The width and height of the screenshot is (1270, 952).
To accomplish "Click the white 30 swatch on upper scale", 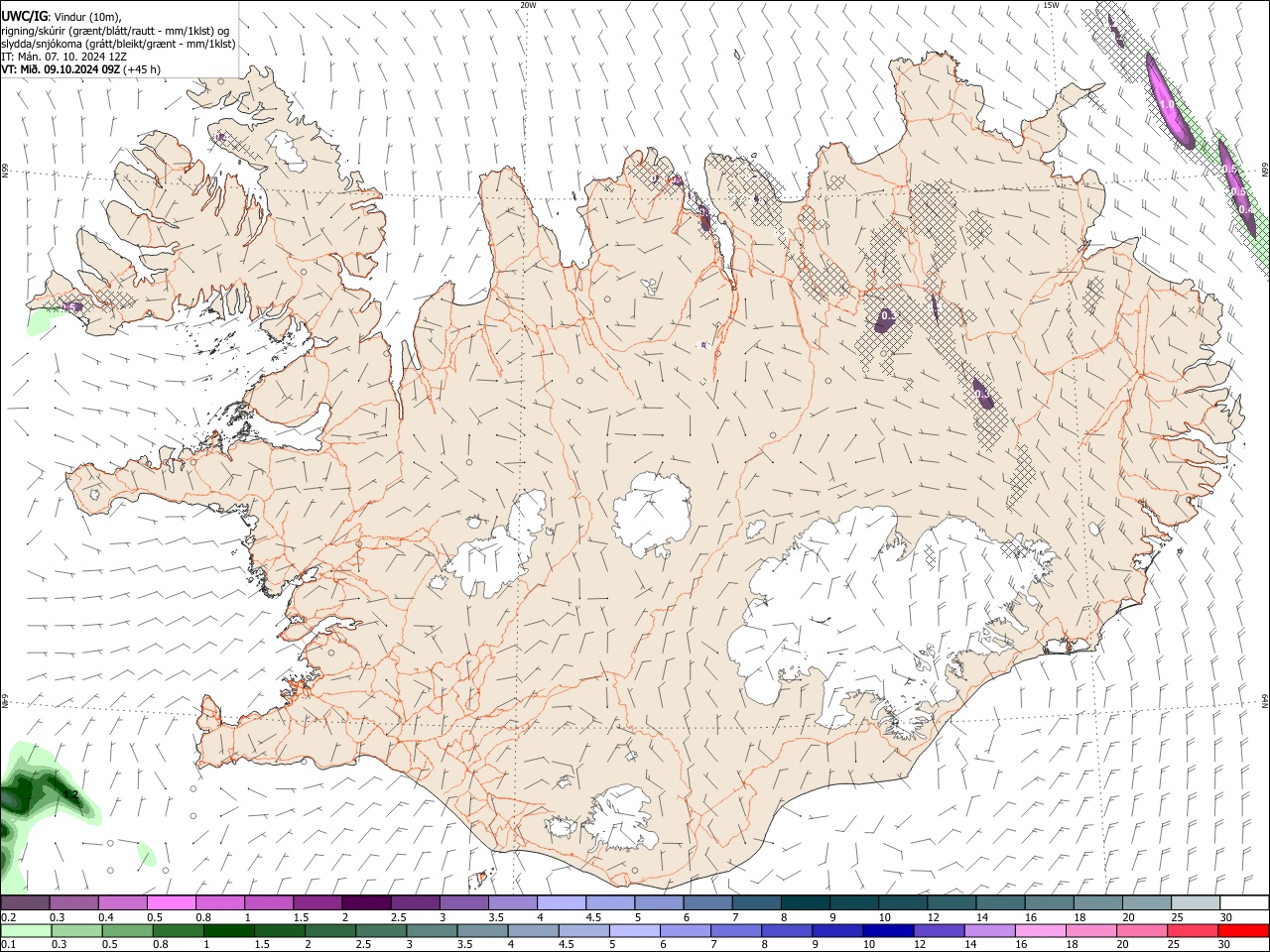I will pos(1245,902).
